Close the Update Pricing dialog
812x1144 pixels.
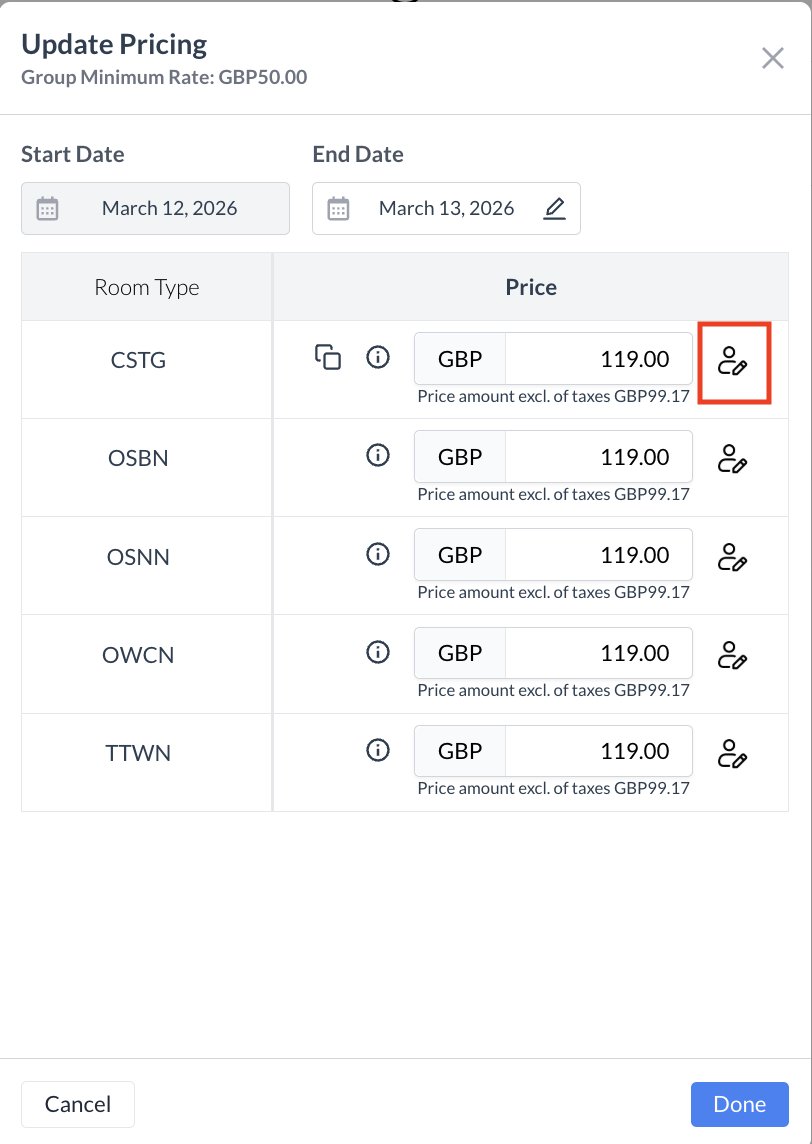click(x=772, y=58)
